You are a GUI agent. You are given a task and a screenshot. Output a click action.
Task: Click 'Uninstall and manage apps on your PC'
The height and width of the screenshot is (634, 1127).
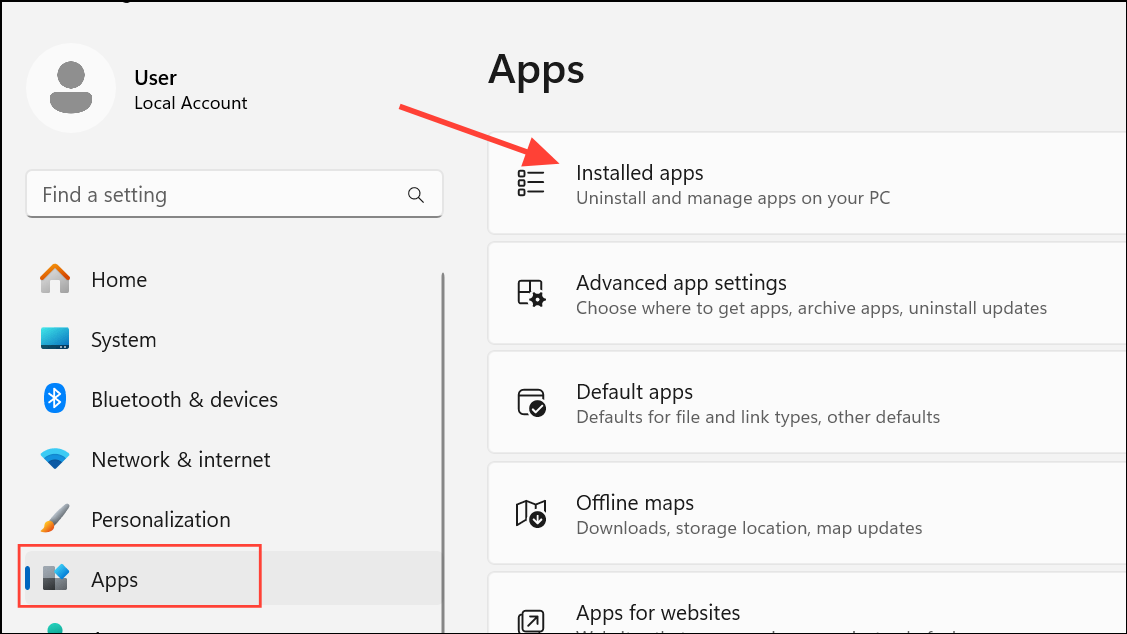click(733, 198)
